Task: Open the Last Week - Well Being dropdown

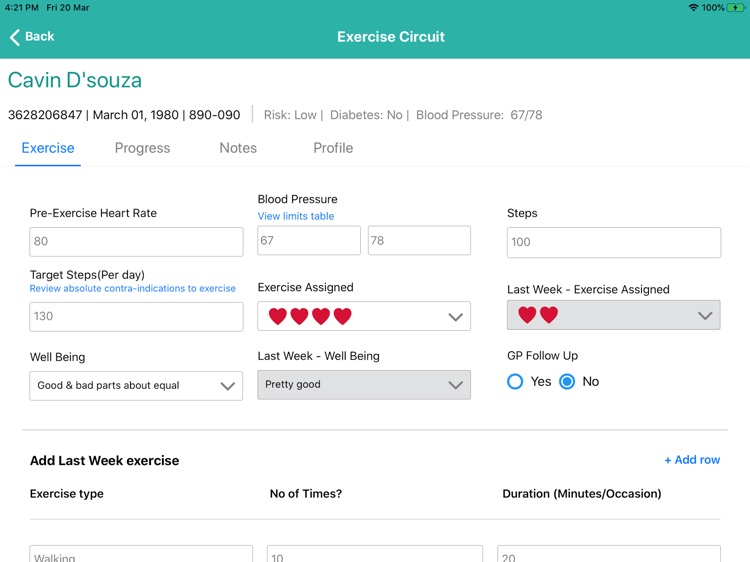Action: (364, 385)
